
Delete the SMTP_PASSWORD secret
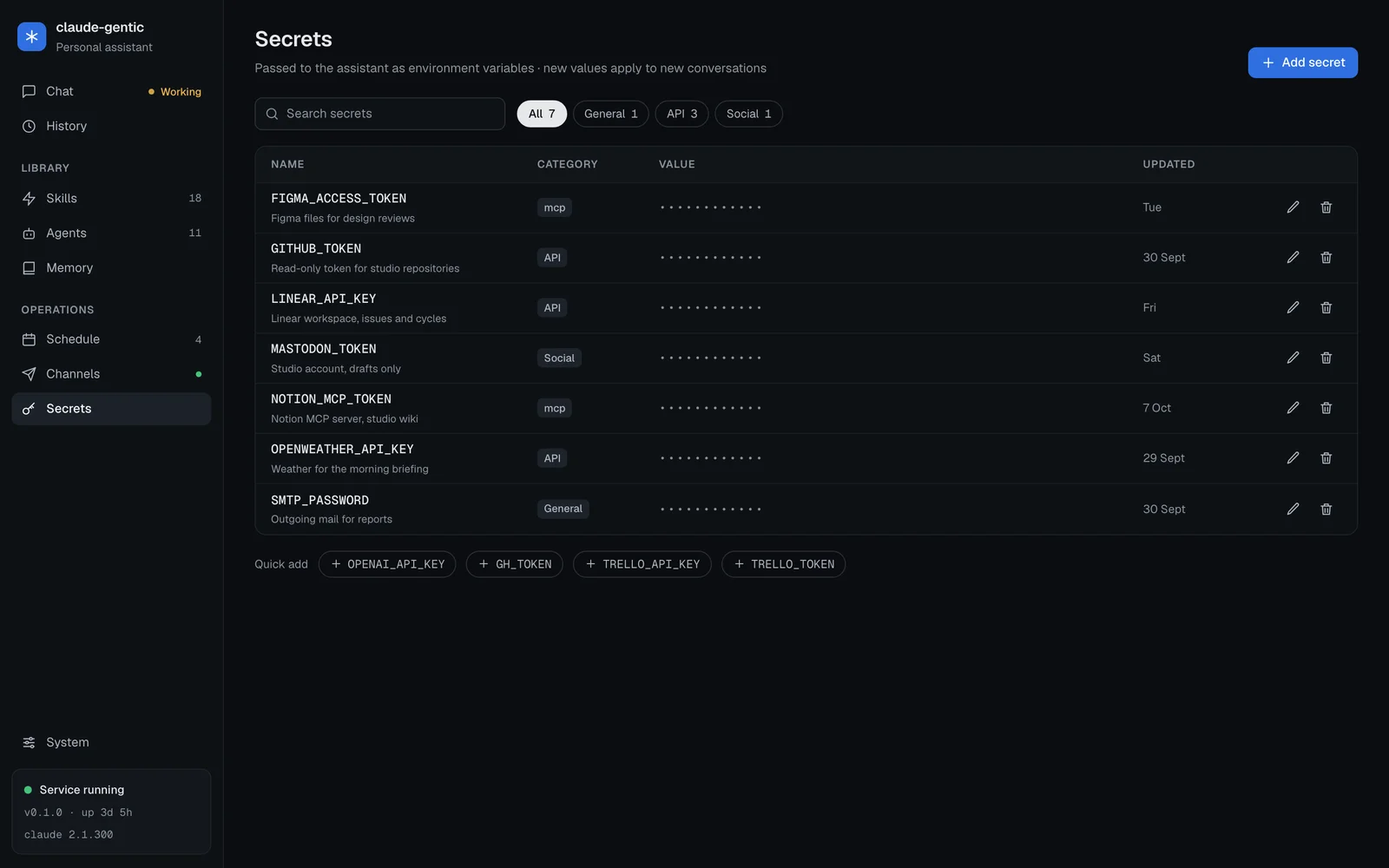[1326, 510]
